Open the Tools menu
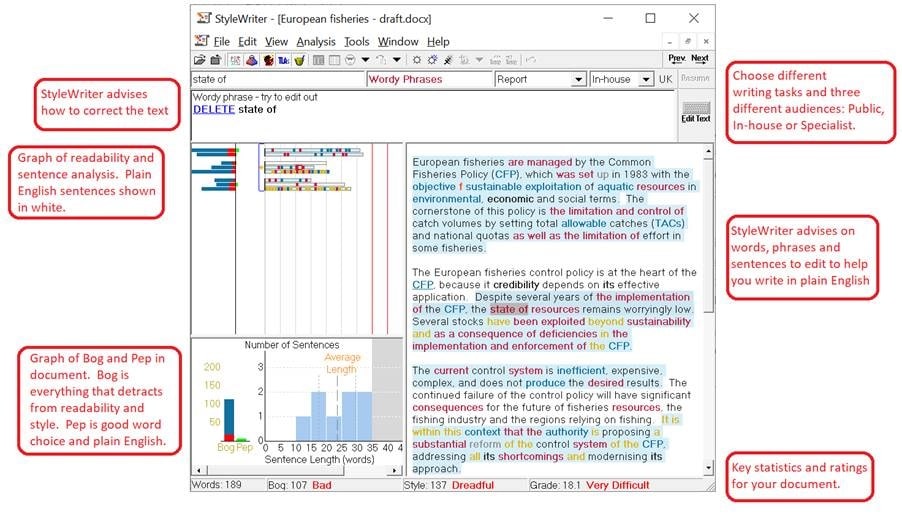 [x=357, y=41]
